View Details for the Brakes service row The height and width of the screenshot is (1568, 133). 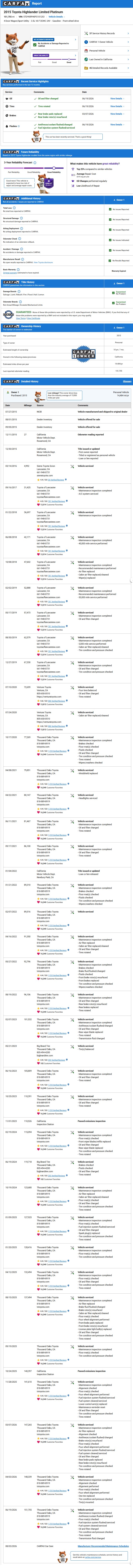click(x=117, y=113)
